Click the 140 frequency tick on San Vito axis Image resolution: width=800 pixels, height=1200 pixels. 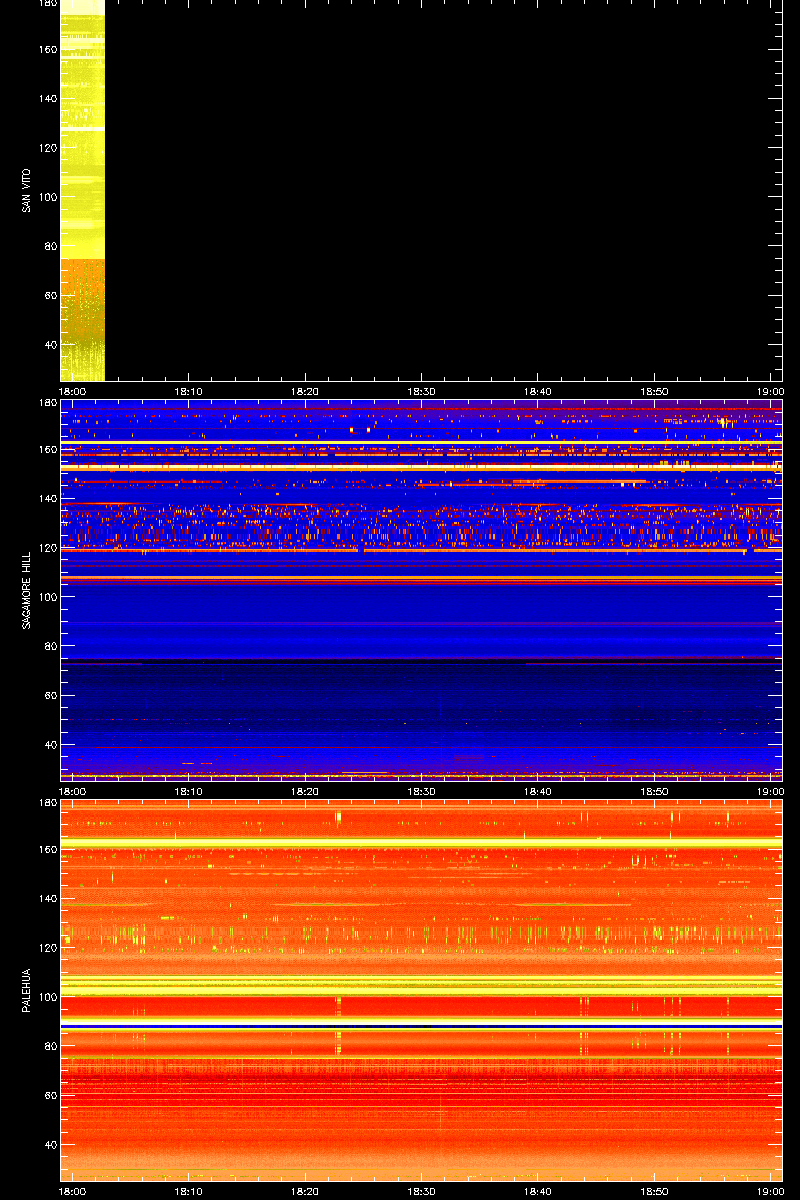(x=47, y=98)
